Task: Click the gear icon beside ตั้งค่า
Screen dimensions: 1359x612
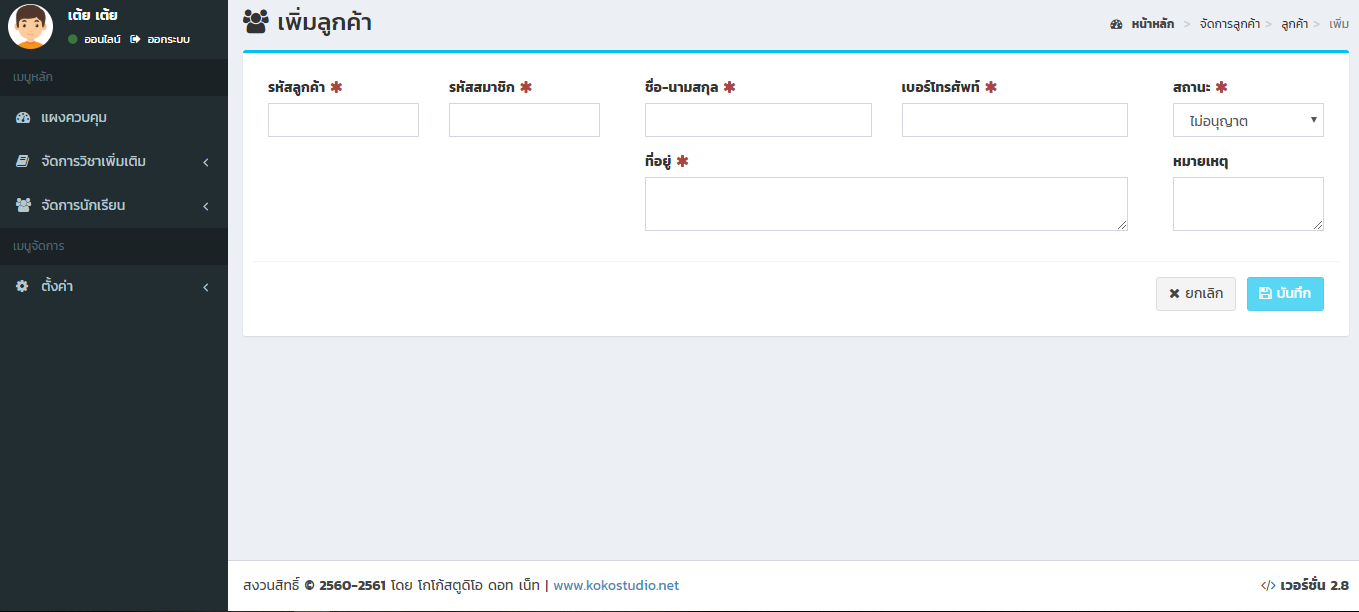Action: click(x=23, y=286)
